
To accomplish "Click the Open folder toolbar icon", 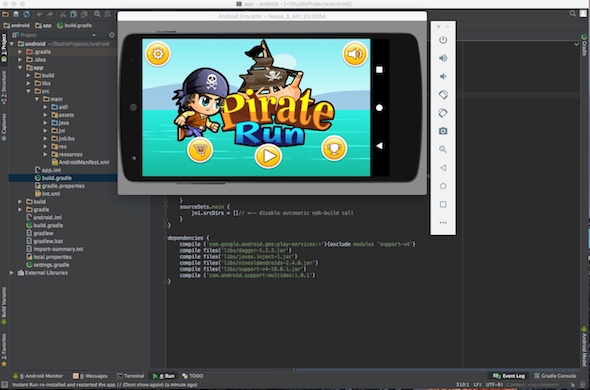I will [x=5, y=14].
